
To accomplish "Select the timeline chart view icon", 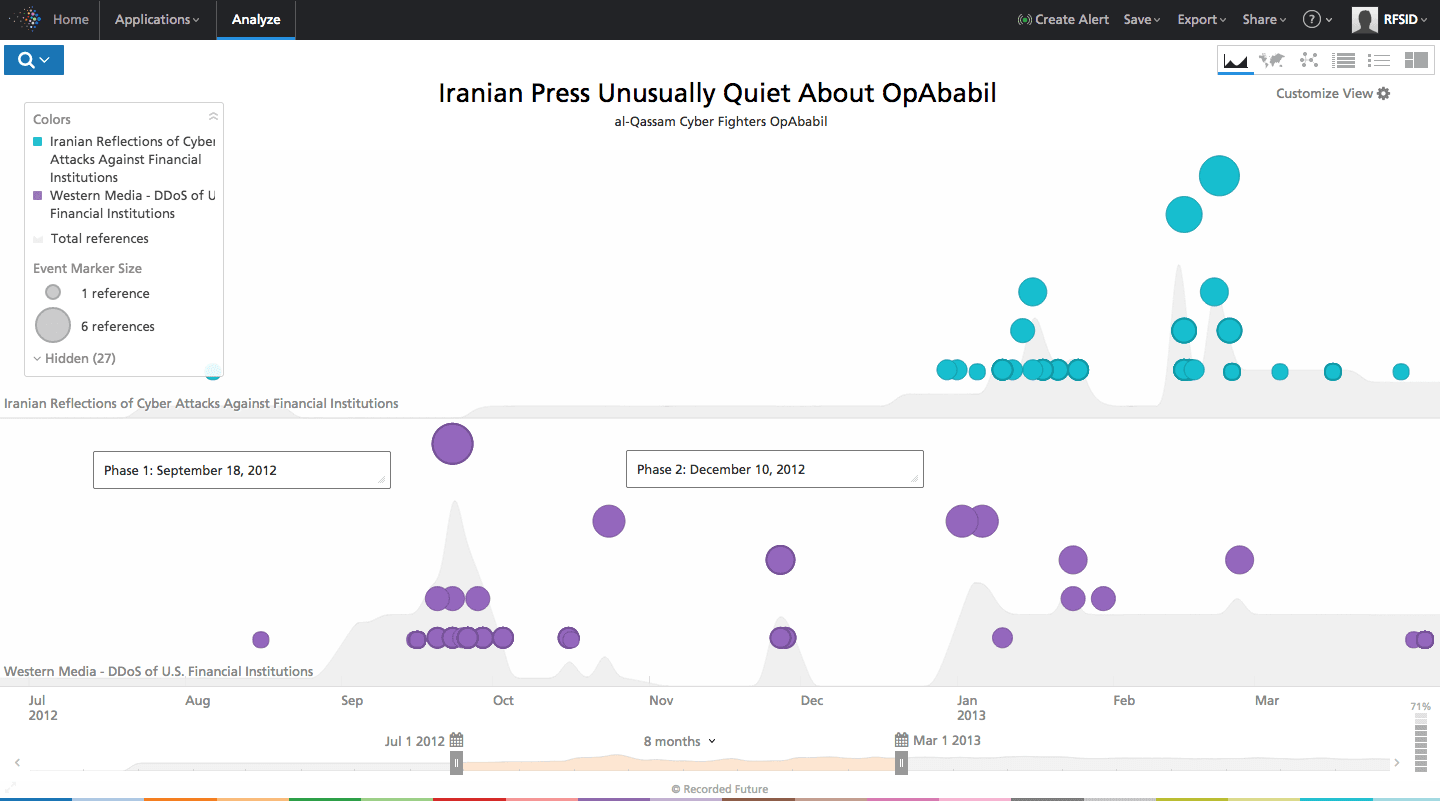I will (1236, 60).
